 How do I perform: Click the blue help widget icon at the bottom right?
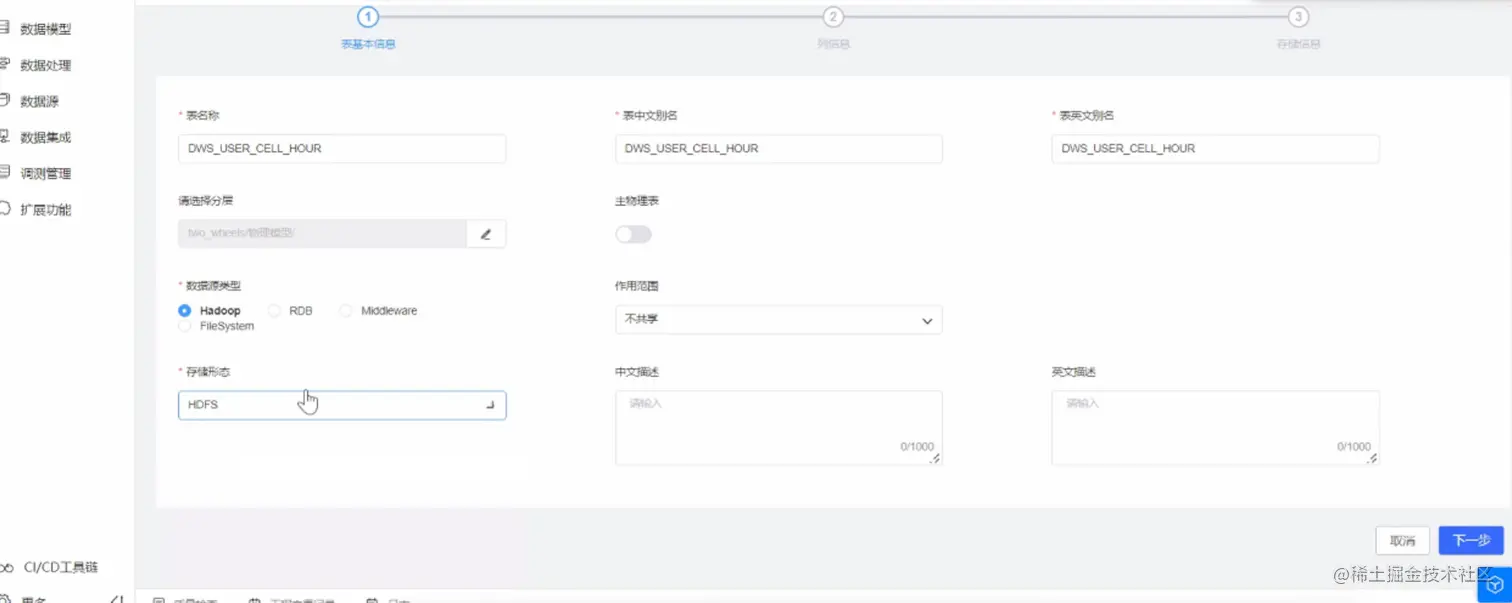pos(1495,585)
